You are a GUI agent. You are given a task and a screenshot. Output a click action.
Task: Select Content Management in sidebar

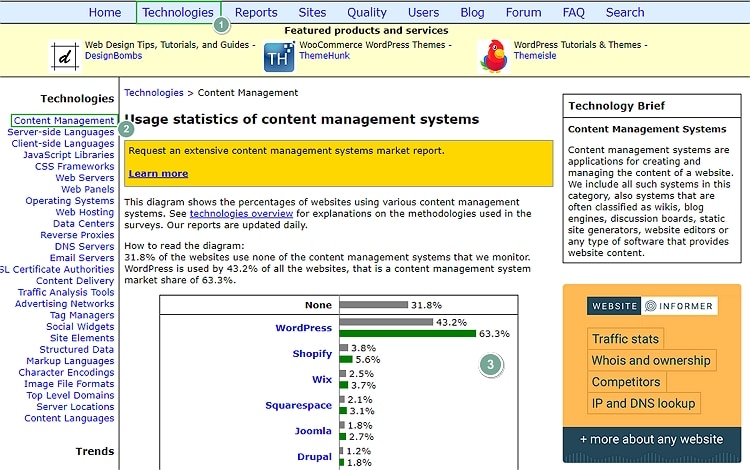coord(64,120)
